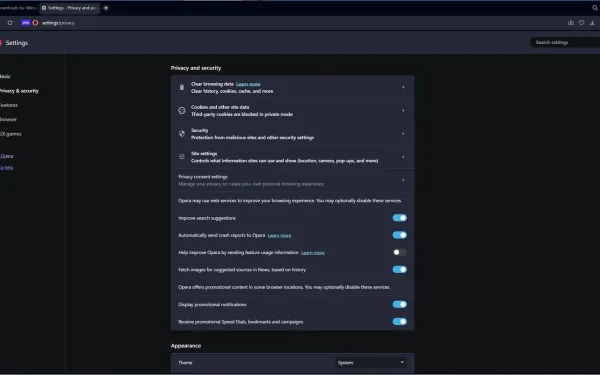The image size is (600, 375).
Task: Open Security row using its arrow
Action: point(403,134)
